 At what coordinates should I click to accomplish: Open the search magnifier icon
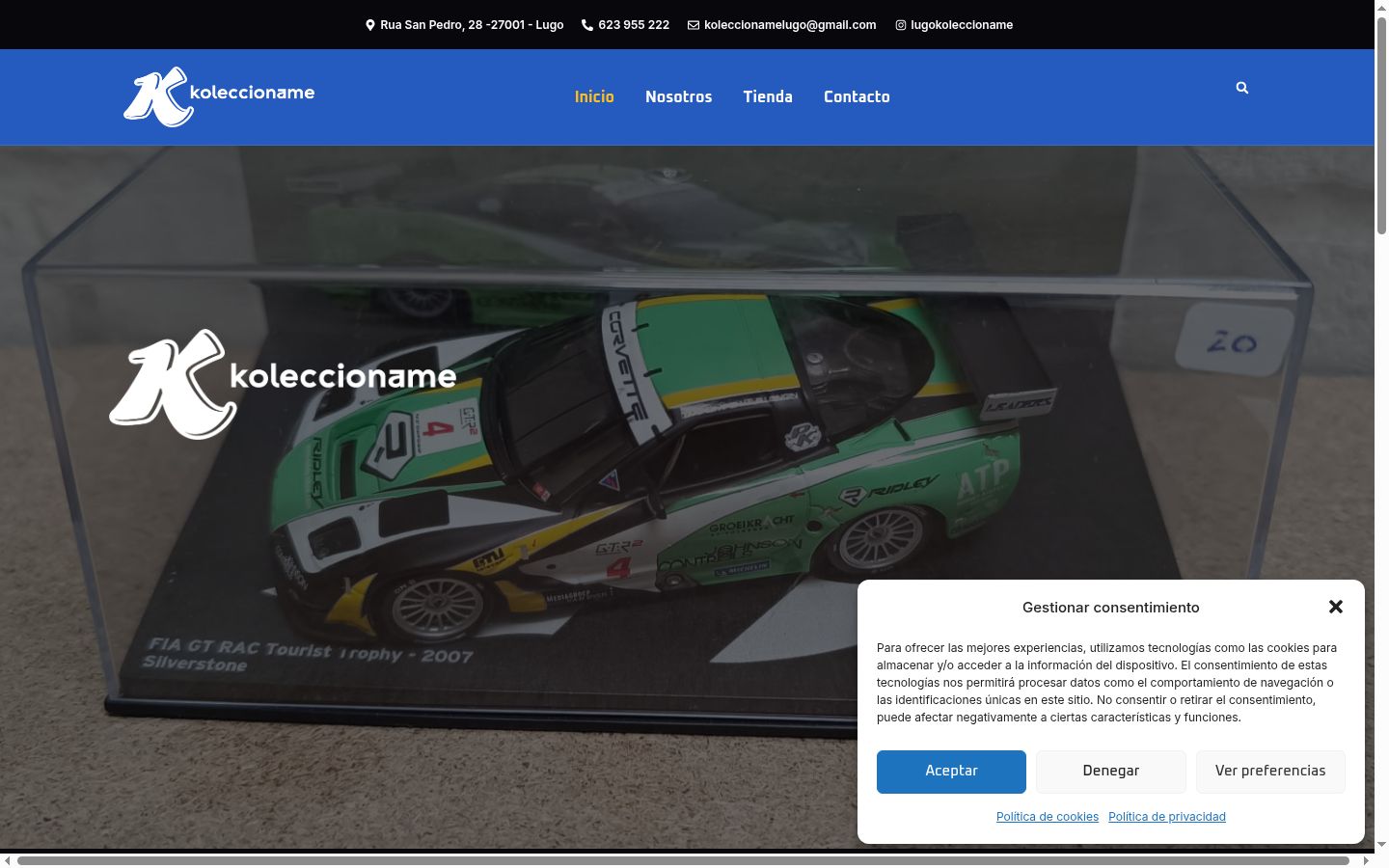point(1242,88)
